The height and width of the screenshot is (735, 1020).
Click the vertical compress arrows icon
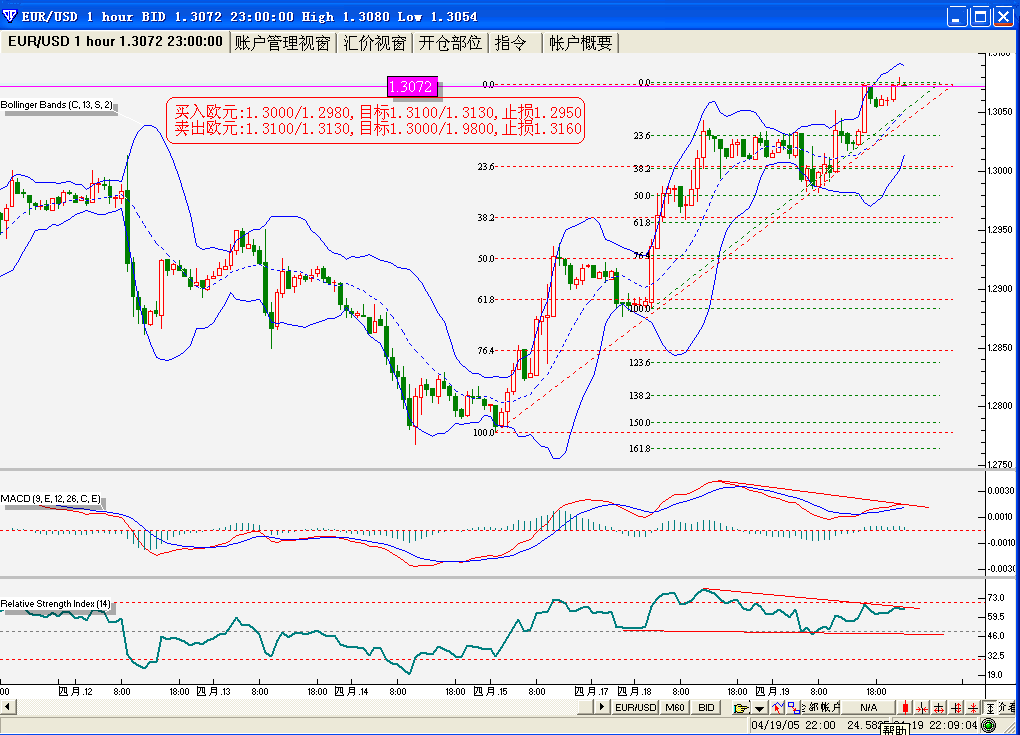973,707
